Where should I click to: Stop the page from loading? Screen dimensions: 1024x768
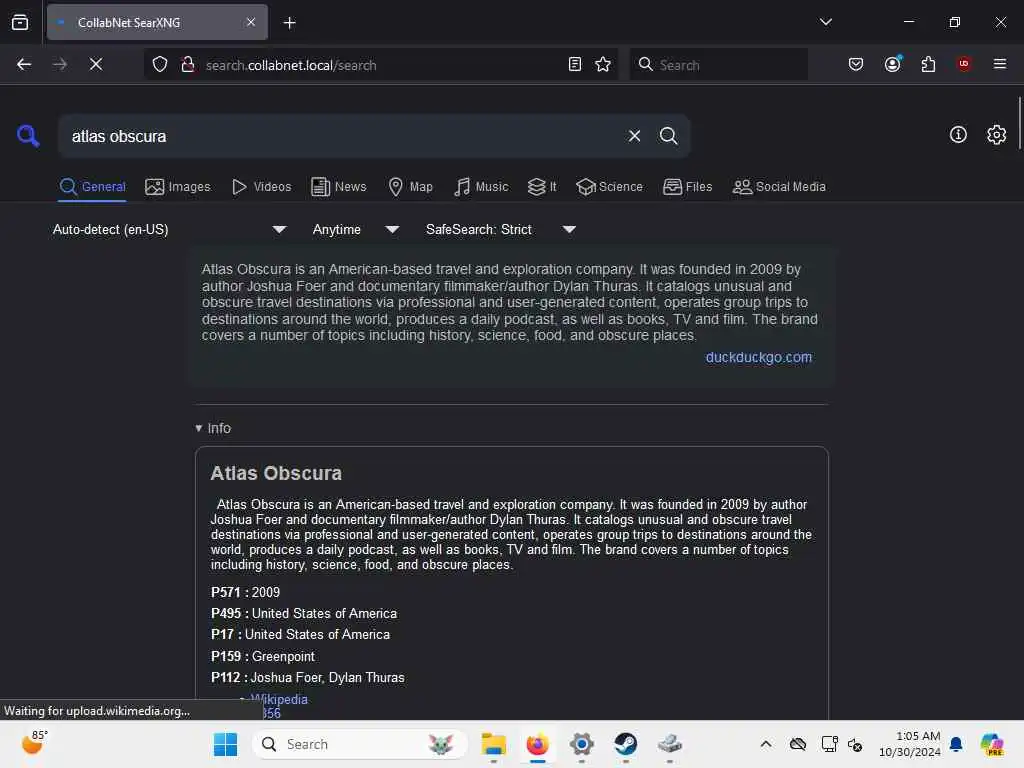(95, 64)
